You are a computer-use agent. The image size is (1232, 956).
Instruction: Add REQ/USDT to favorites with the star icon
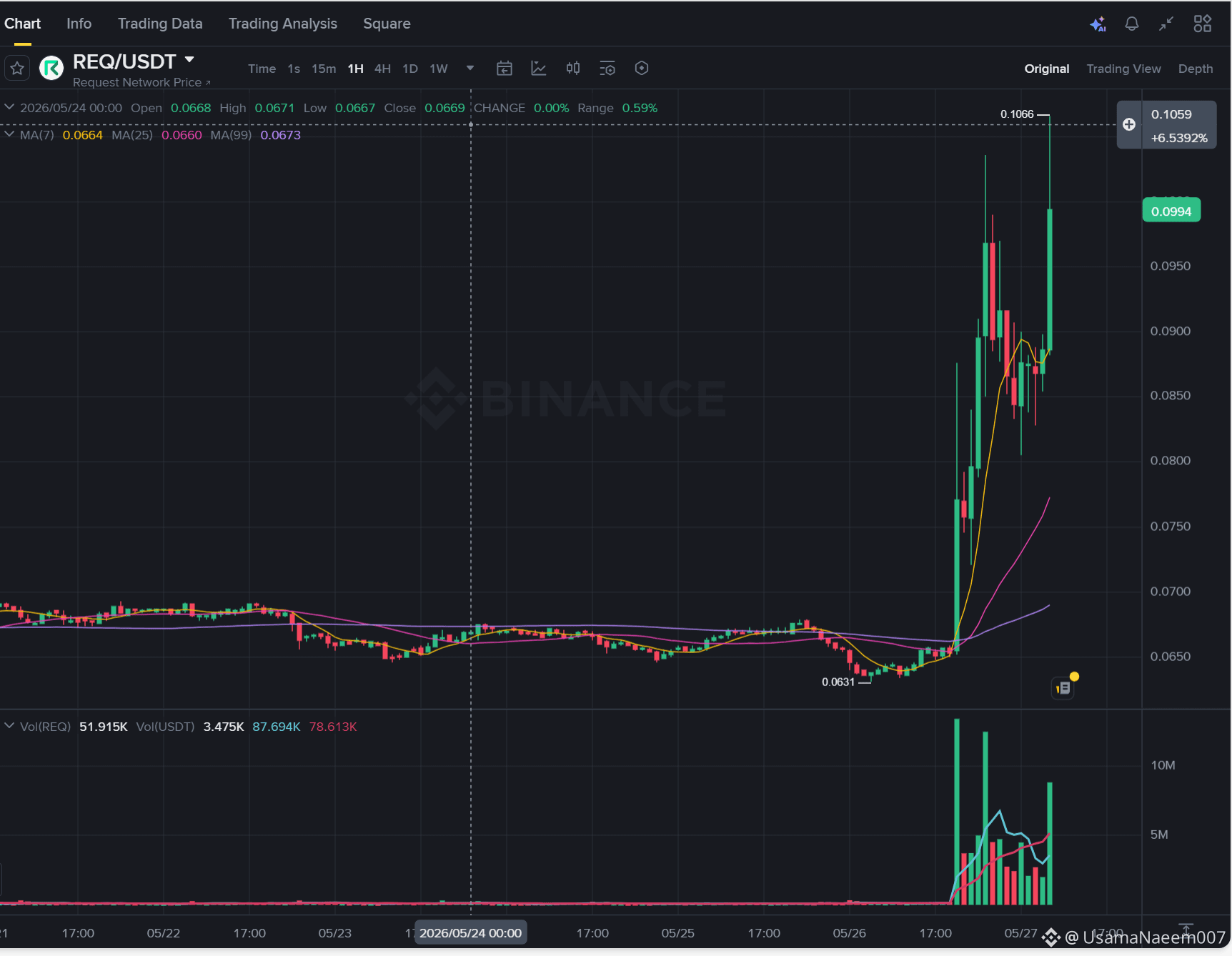click(17, 69)
